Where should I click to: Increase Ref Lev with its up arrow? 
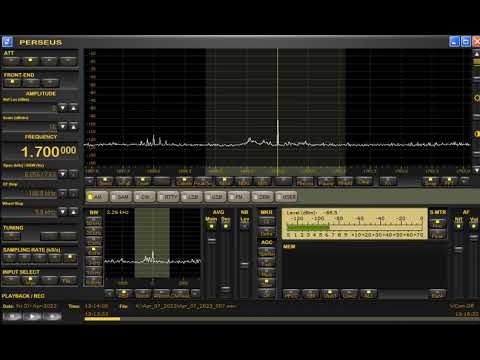tap(74, 108)
